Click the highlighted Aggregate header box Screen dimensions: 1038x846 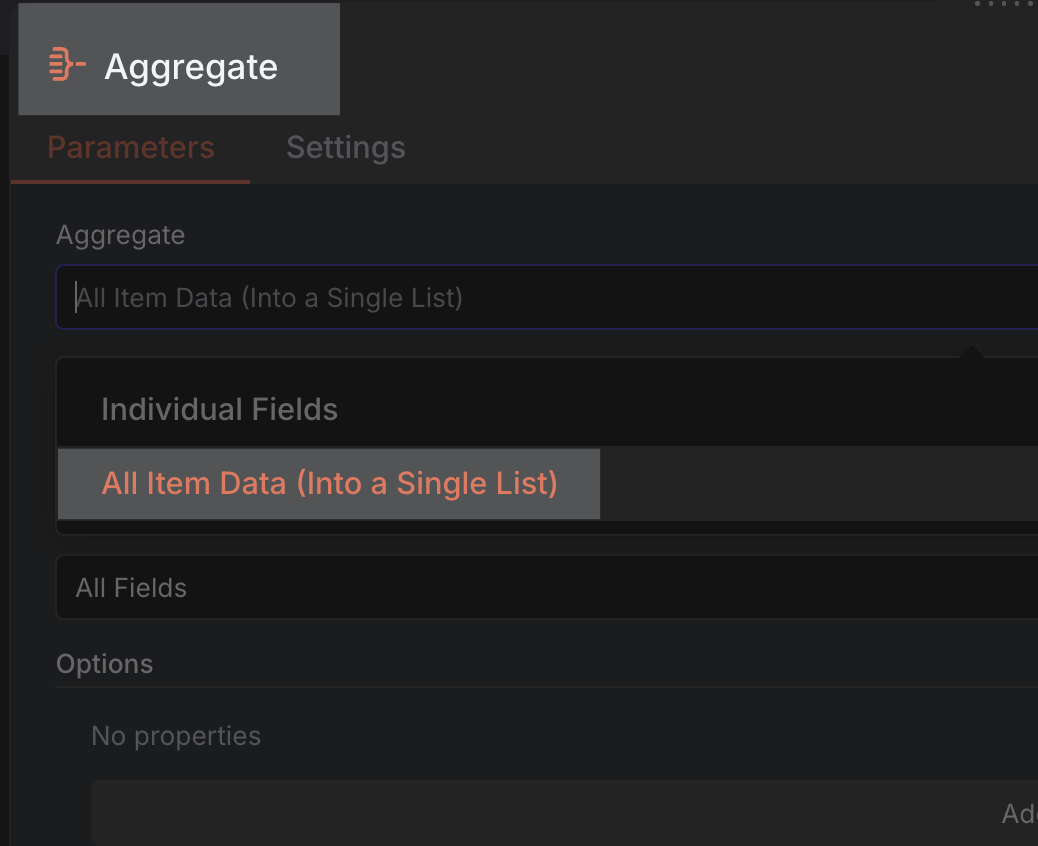(179, 59)
